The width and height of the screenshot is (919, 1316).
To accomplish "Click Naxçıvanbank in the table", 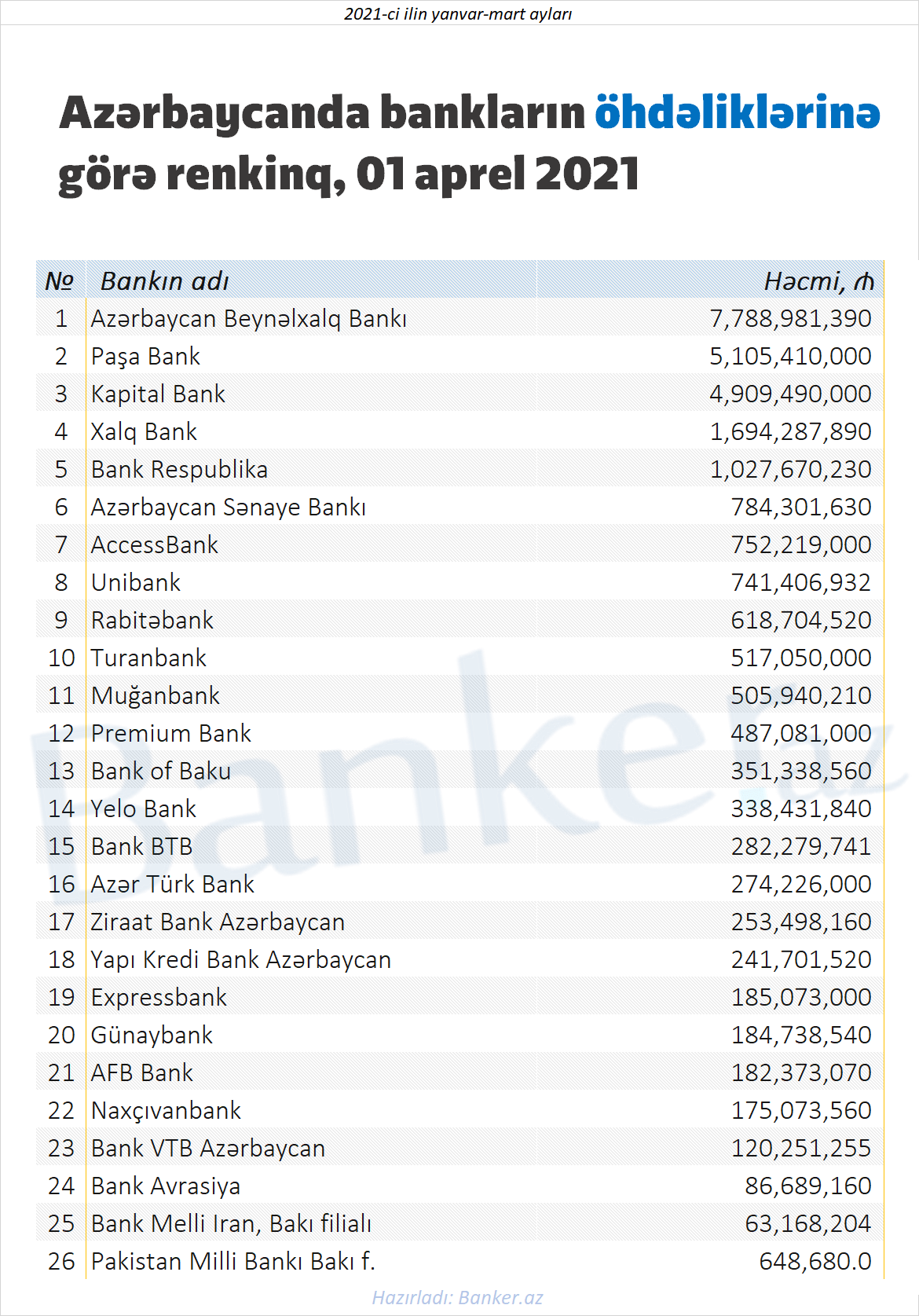I will coord(166,1110).
